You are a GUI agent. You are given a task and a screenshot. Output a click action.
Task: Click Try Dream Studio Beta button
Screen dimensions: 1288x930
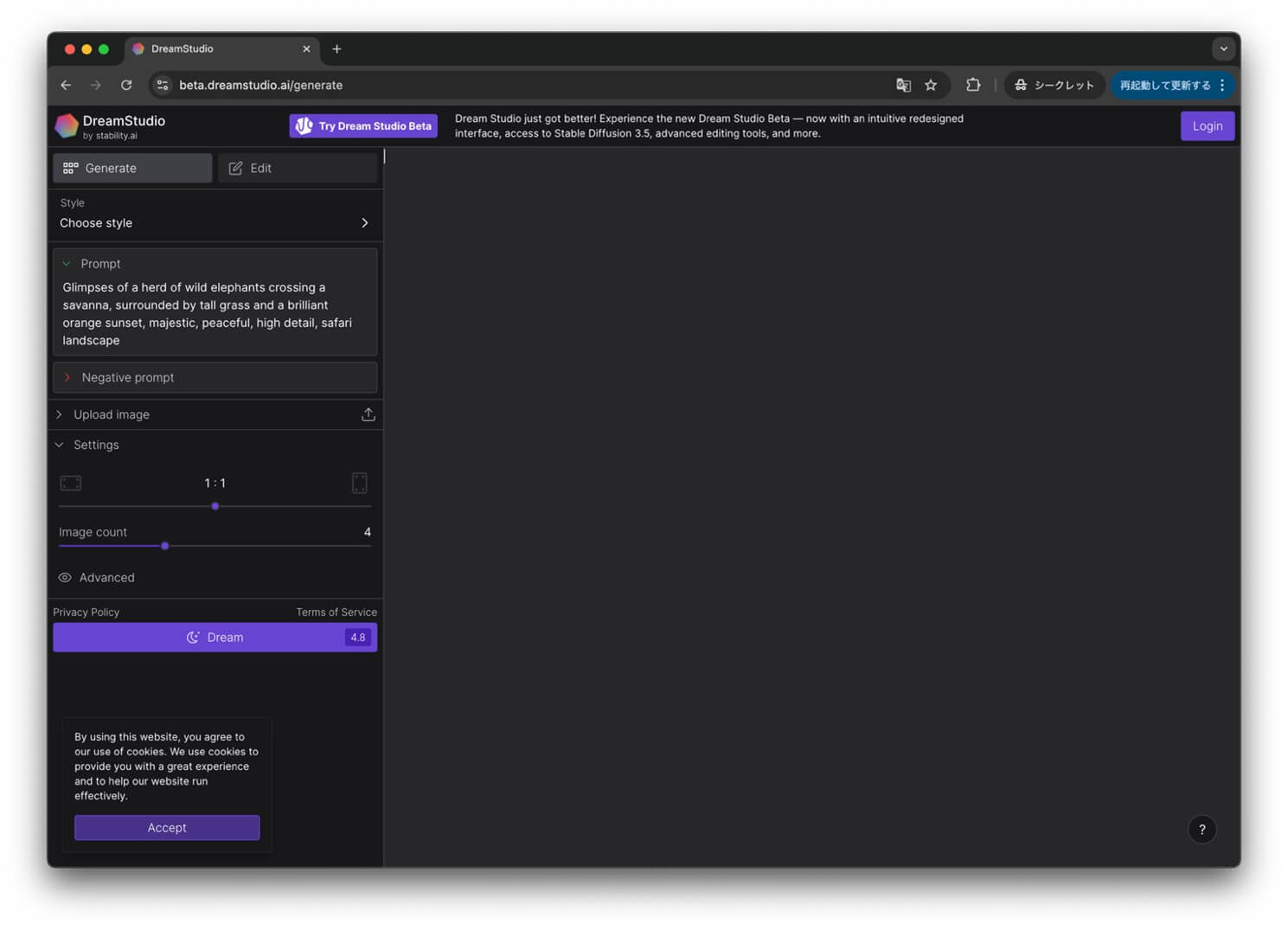[x=363, y=126]
